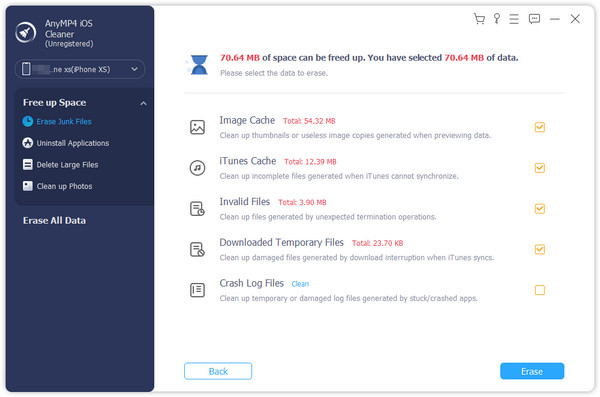Screen dimensions: 600x397
Task: Click the '70.64 MB of space can be freed' headline
Action: pos(369,58)
